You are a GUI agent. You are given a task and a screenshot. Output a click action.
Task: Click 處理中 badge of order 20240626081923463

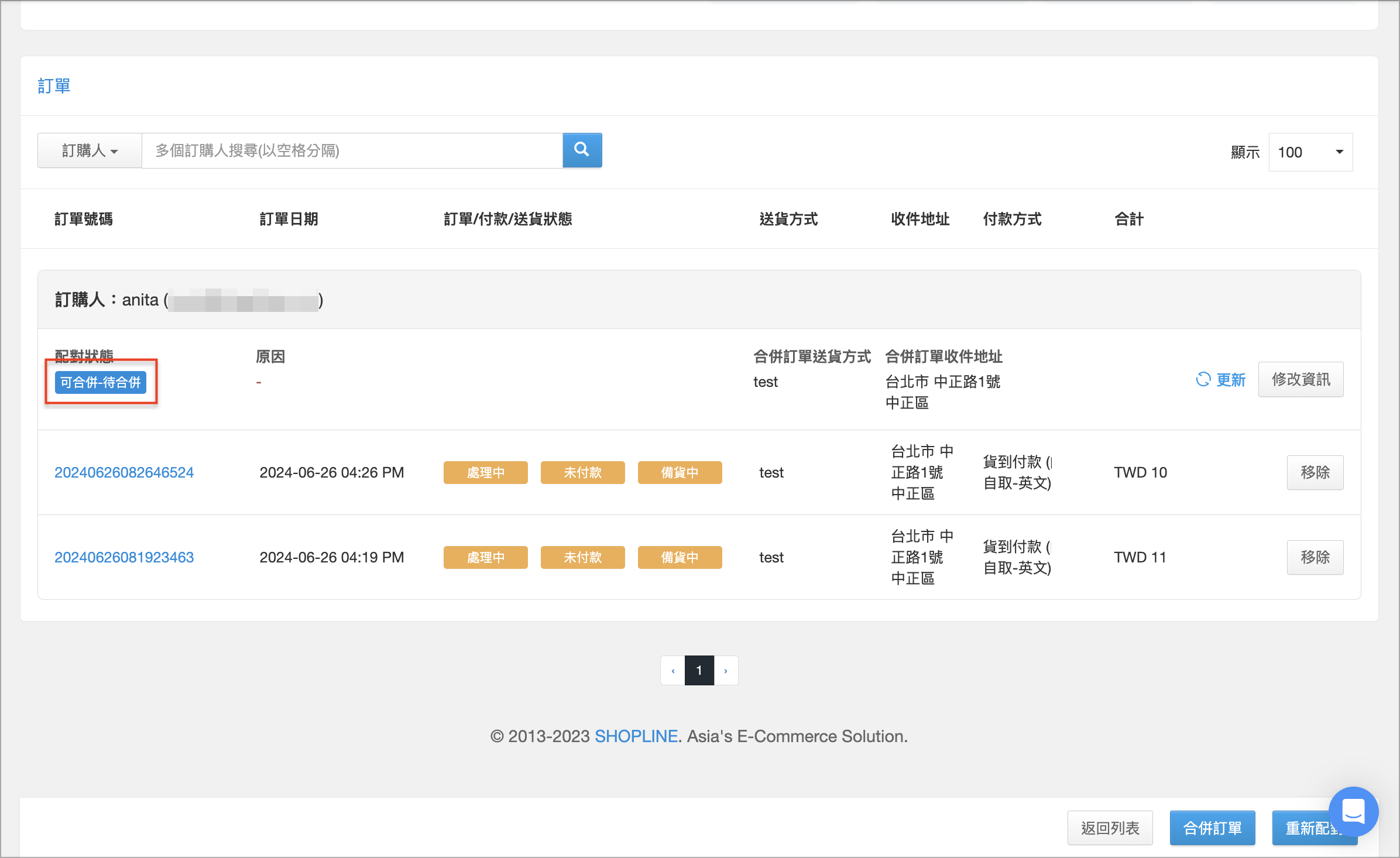click(486, 557)
